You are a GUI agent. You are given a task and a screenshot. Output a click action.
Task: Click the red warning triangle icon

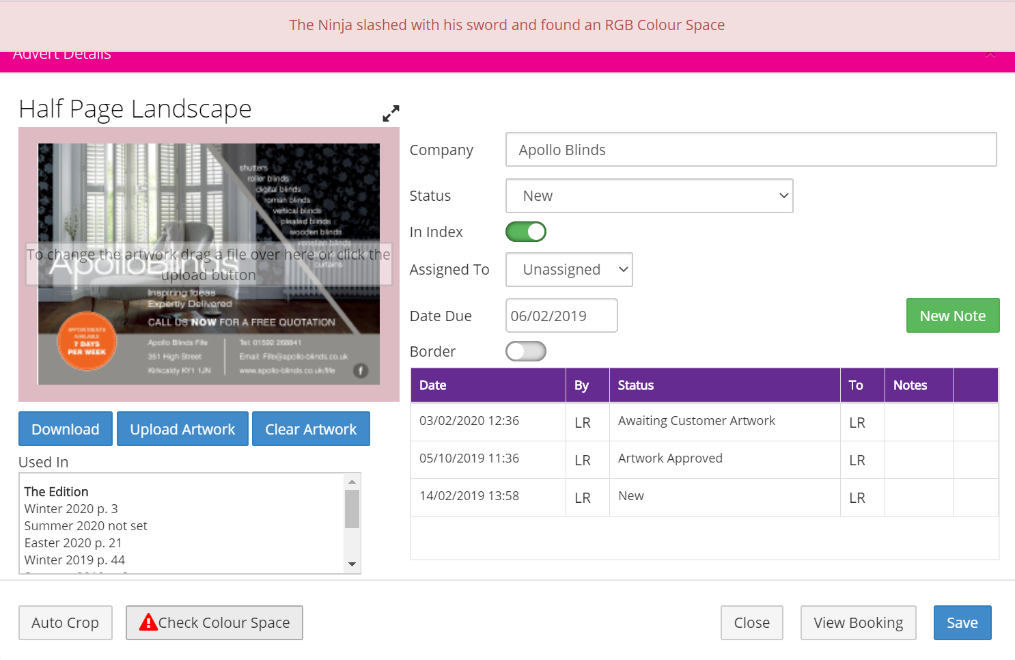(x=148, y=622)
